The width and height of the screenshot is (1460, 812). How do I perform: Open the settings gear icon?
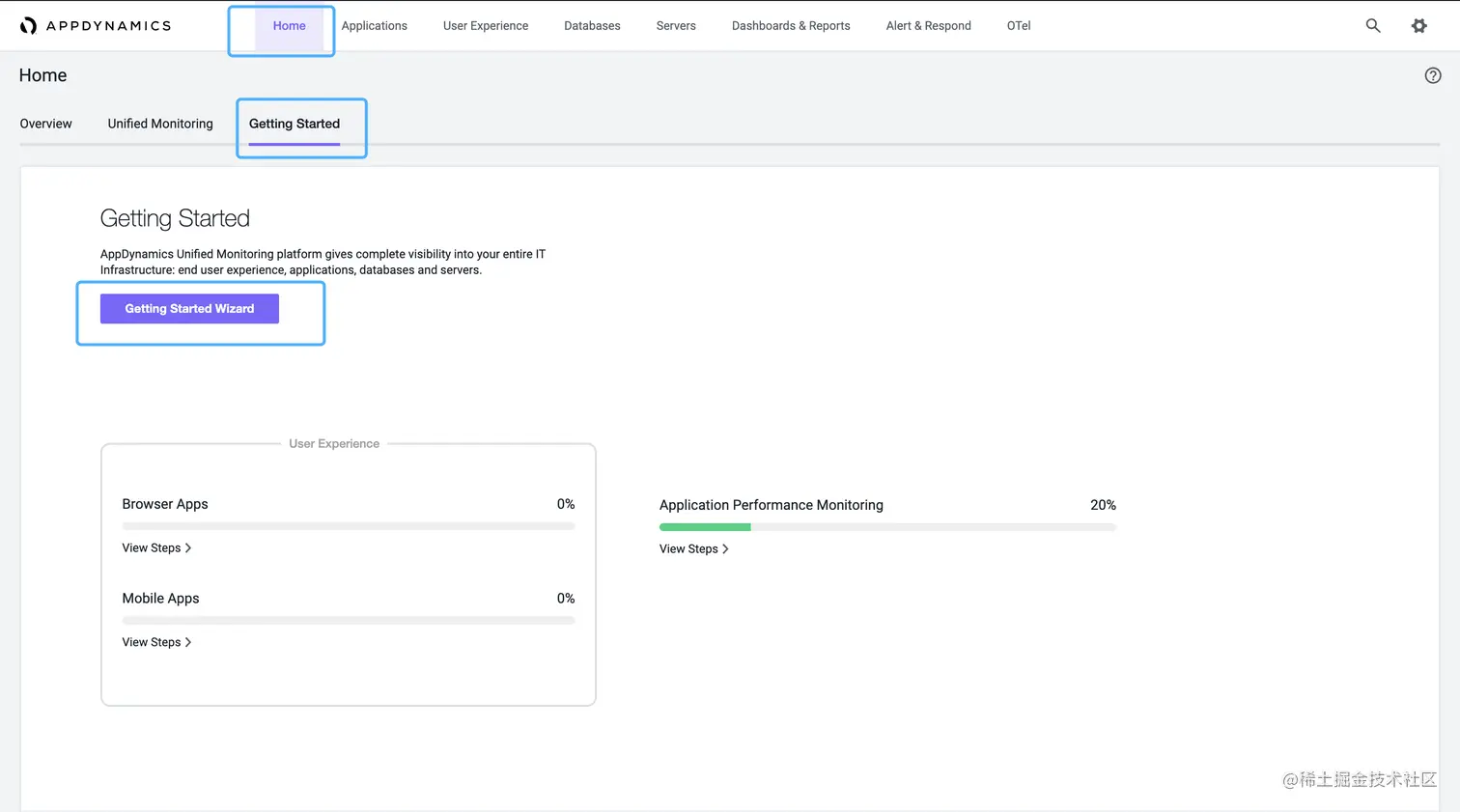(x=1418, y=26)
